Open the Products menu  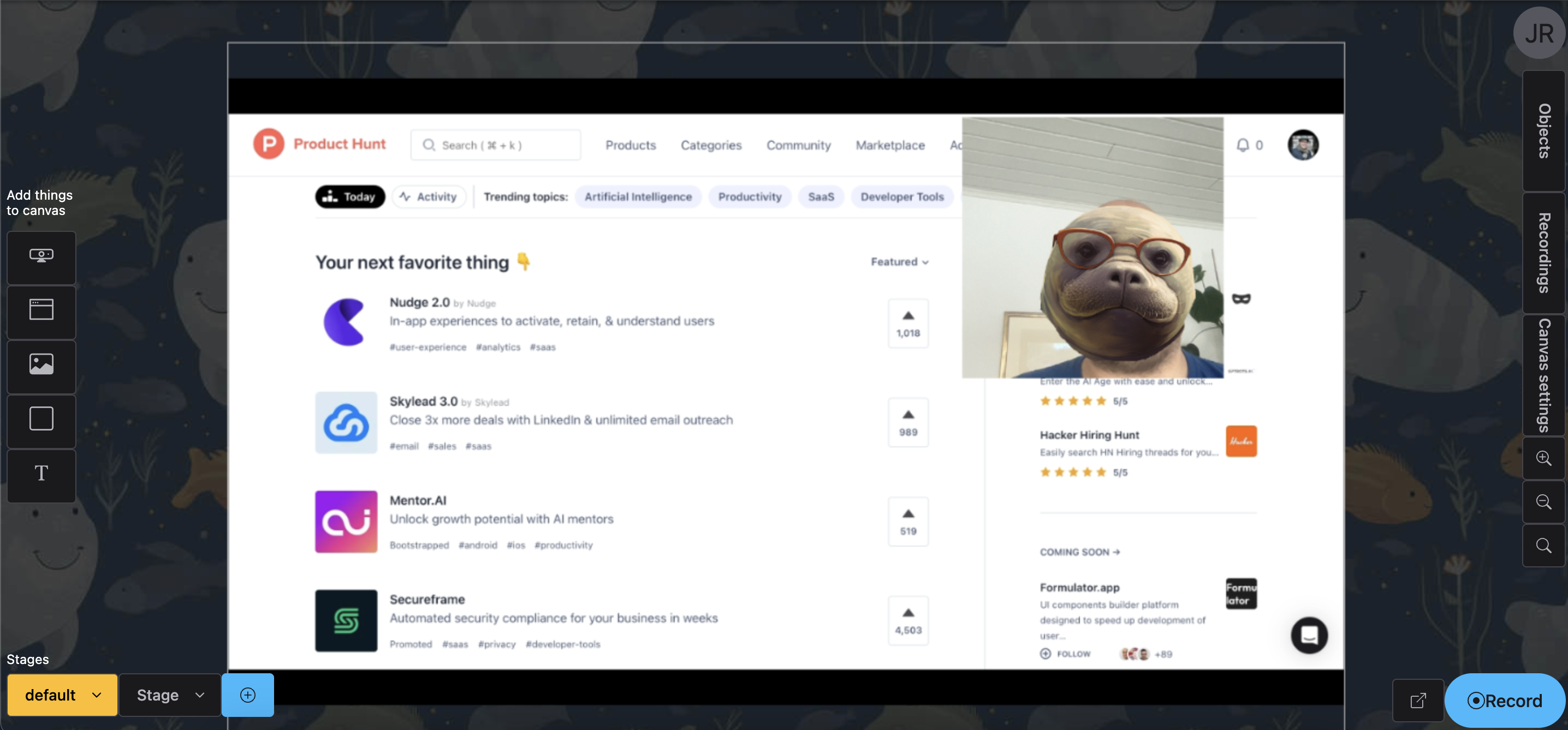pos(631,145)
